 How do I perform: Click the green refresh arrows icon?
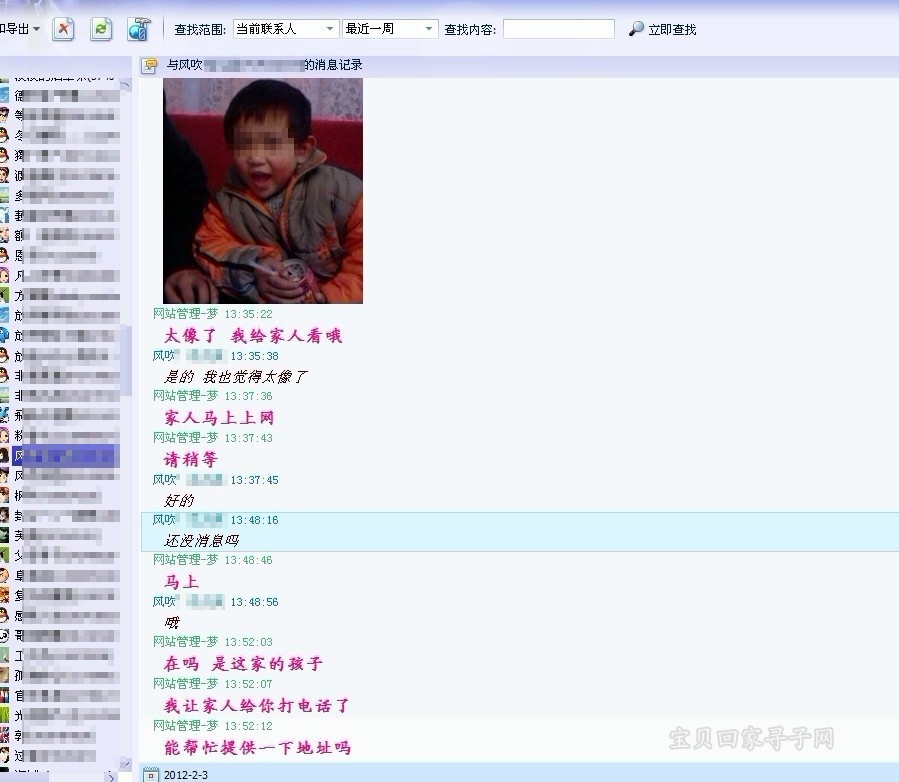pos(101,29)
